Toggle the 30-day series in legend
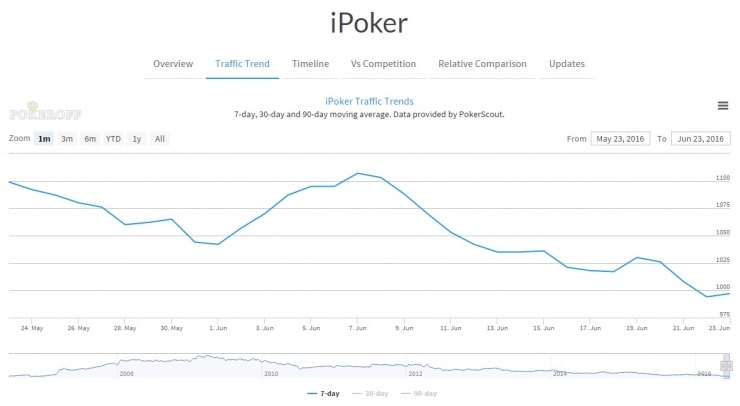The height and width of the screenshot is (406, 740). click(x=370, y=393)
